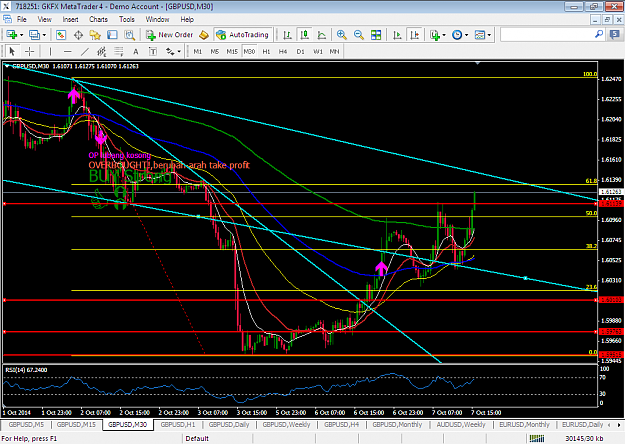Screen dimensions: 625x444
Task: Open a new chart with the New Chart icon
Action: pos(11,35)
